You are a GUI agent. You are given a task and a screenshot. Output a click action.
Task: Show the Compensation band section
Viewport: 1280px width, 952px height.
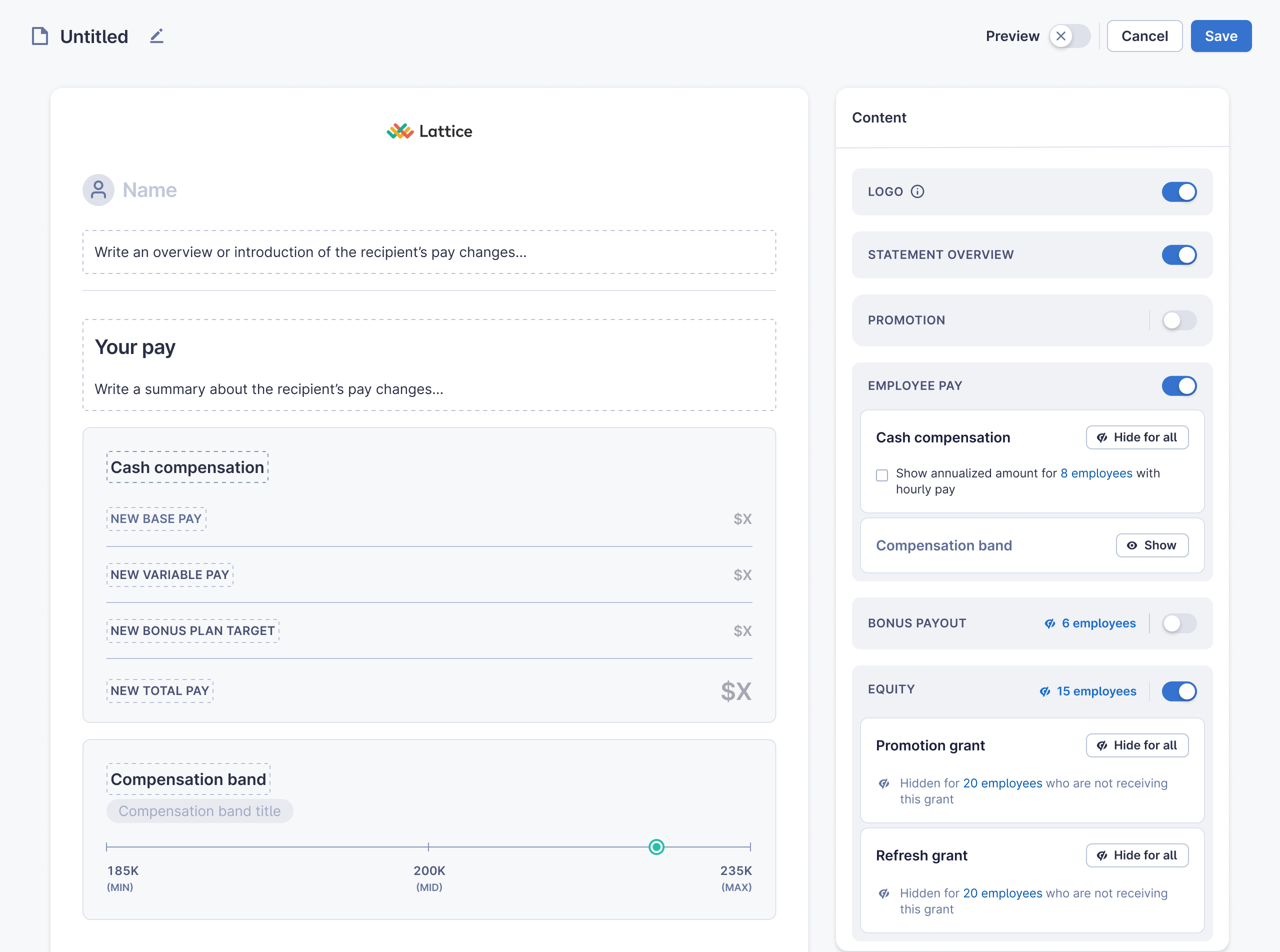[1151, 545]
